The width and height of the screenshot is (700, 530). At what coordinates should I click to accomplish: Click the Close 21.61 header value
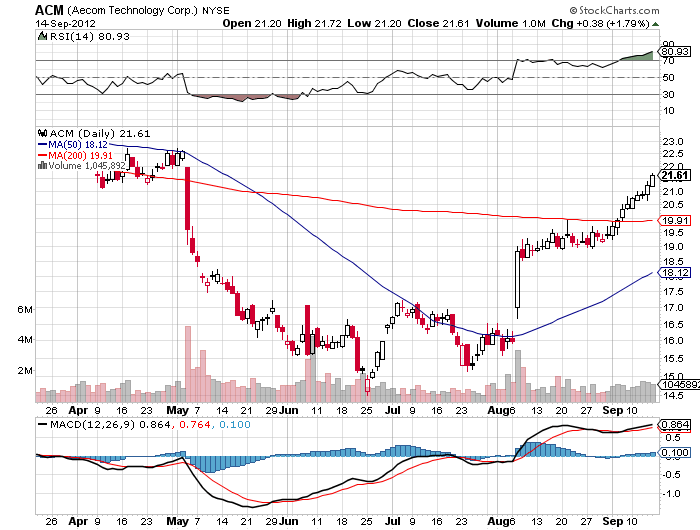coord(438,24)
